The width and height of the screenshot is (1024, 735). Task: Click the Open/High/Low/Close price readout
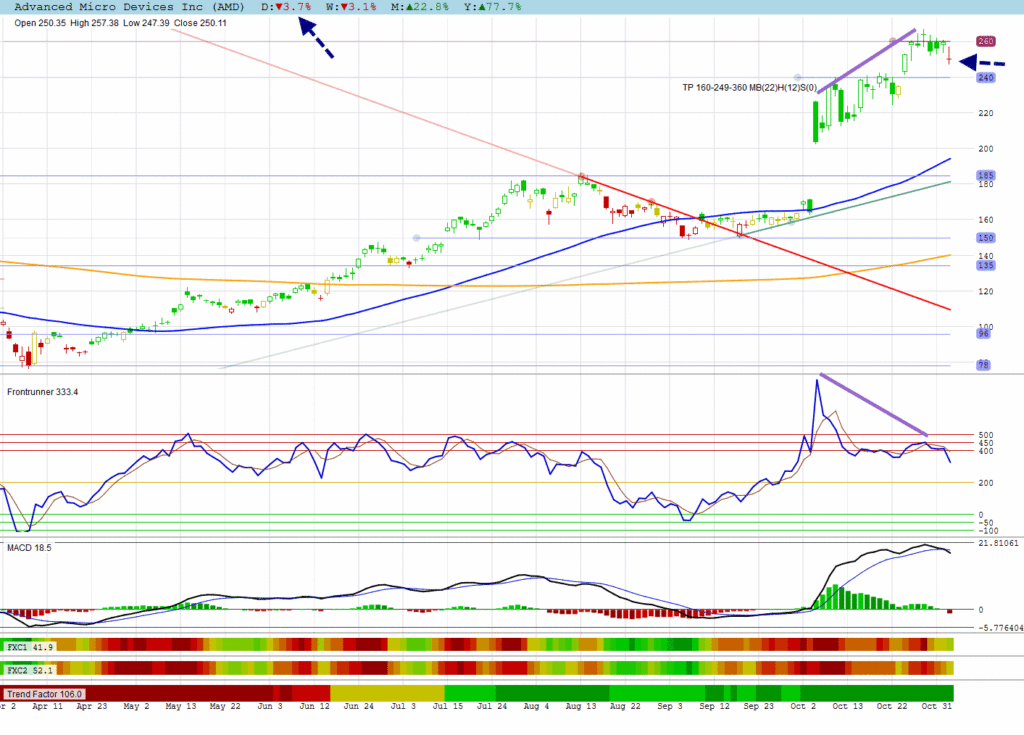(120, 22)
